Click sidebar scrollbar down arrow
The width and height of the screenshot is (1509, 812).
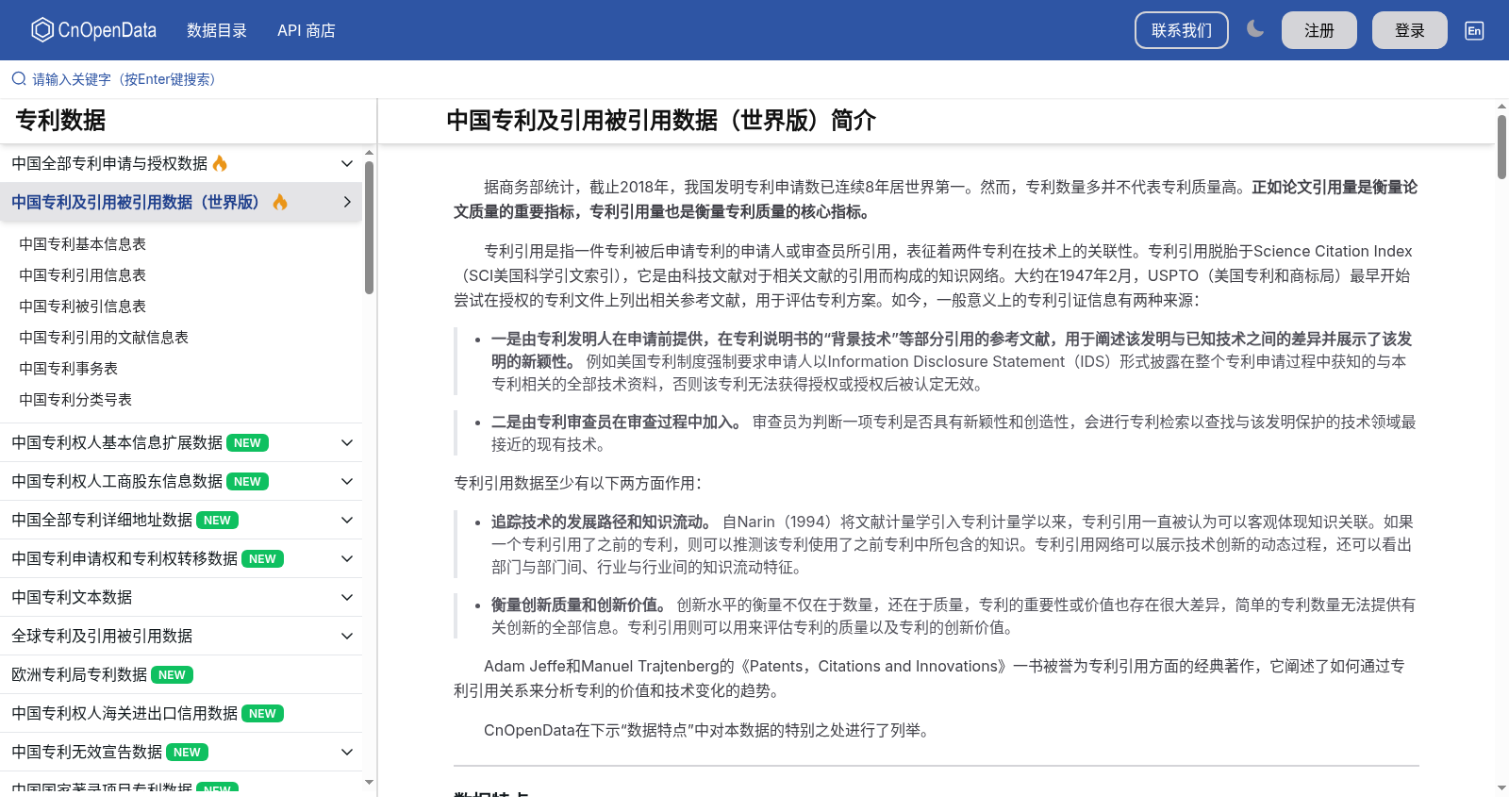[x=369, y=782]
